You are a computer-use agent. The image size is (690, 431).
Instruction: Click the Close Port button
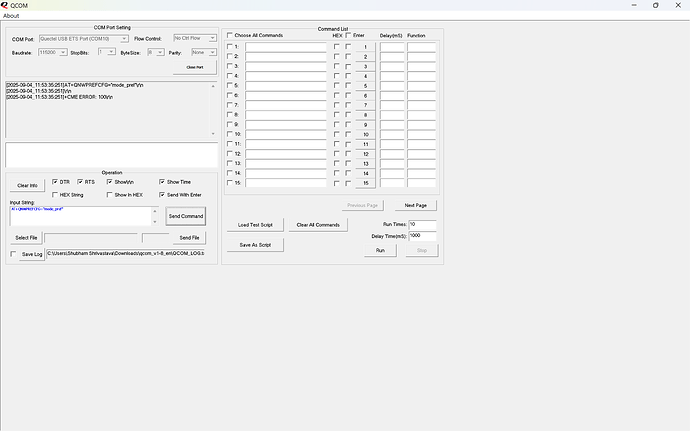tap(195, 67)
